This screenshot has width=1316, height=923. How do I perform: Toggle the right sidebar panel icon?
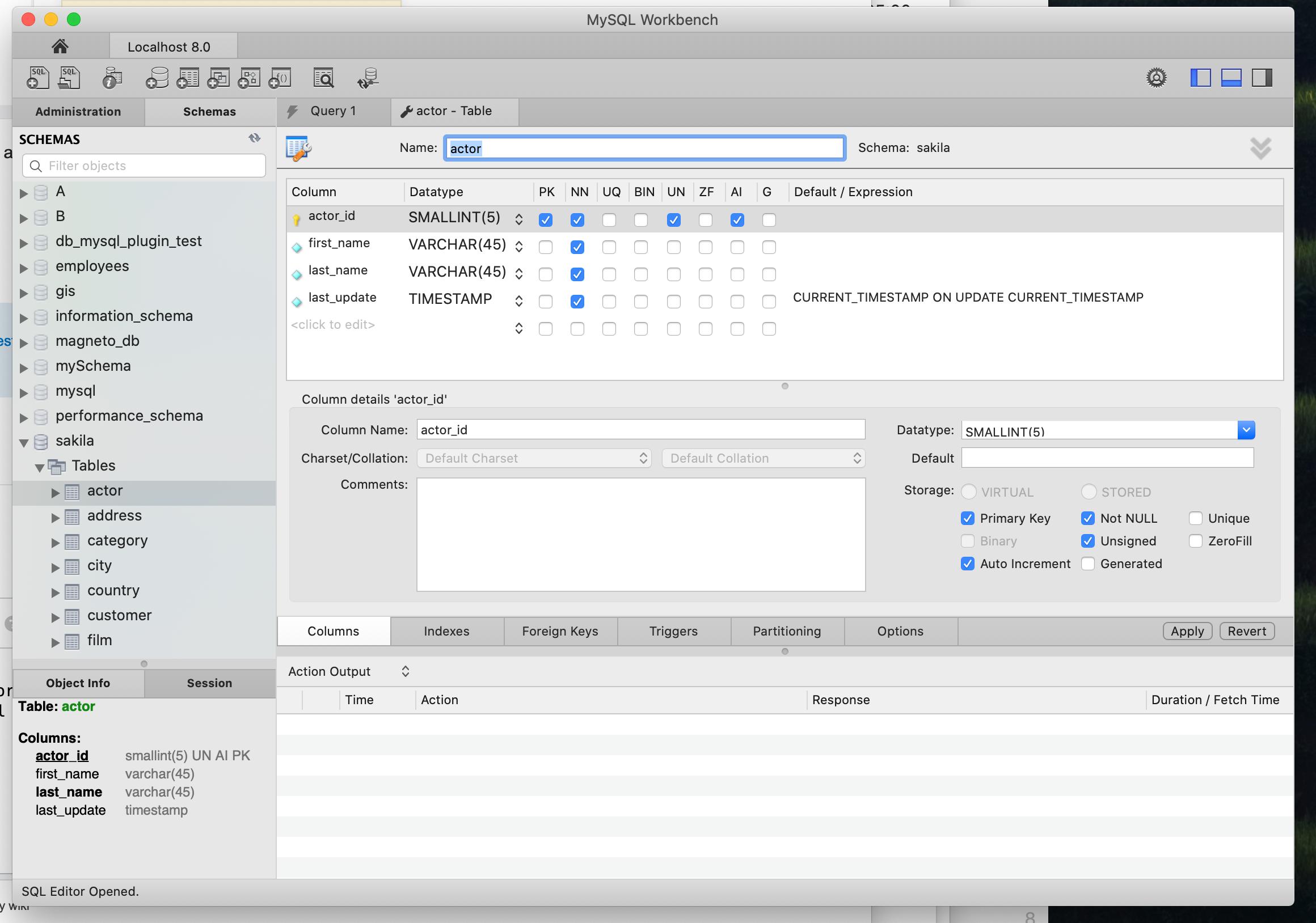coord(1262,78)
